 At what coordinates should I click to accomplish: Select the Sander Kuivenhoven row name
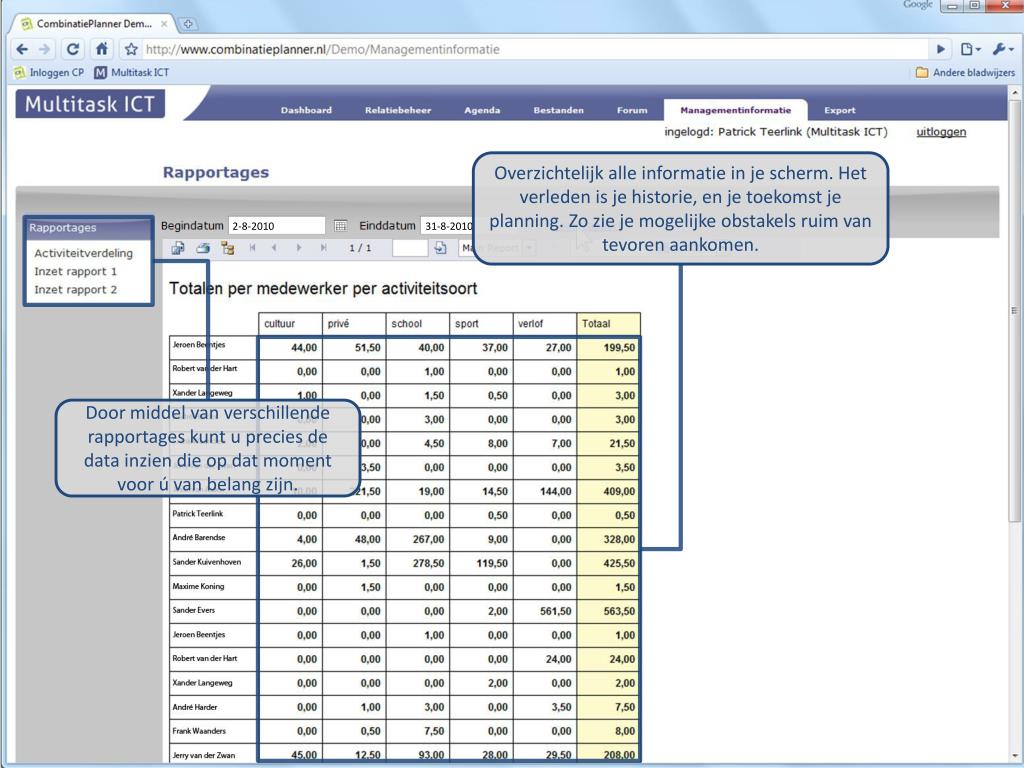coord(206,562)
